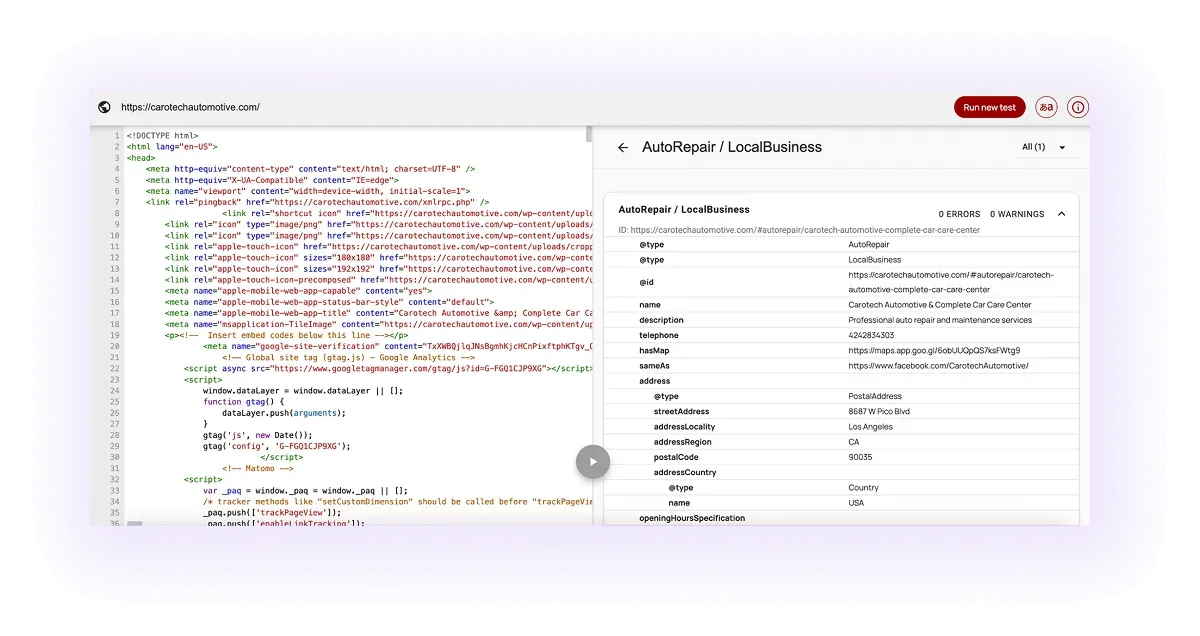Run a new test

point(989,107)
